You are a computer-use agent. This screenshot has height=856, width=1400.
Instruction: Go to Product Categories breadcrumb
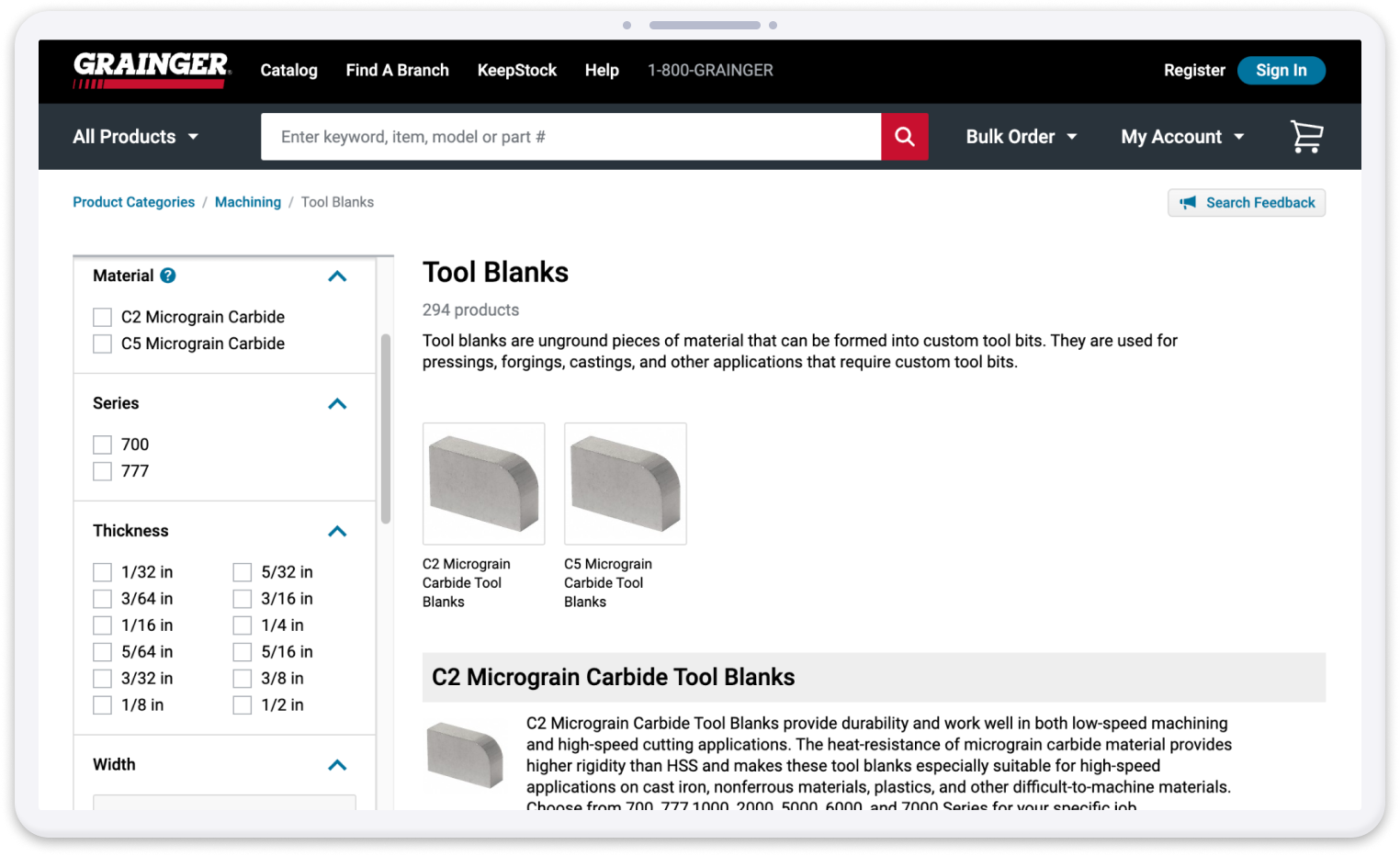coord(134,202)
